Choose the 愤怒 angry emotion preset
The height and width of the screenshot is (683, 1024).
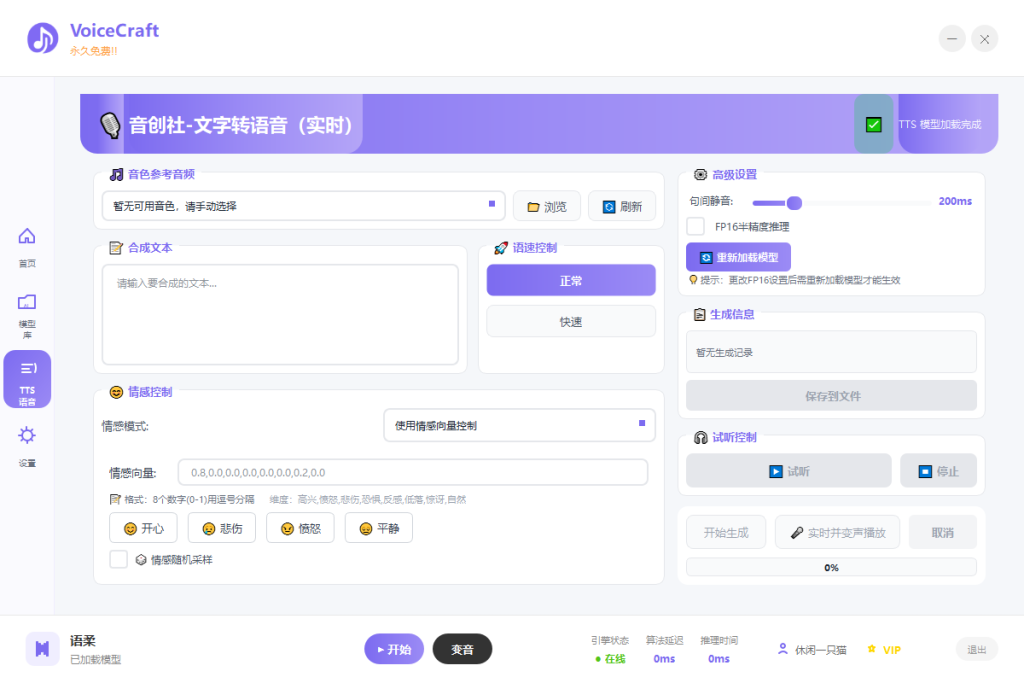pyautogui.click(x=300, y=528)
